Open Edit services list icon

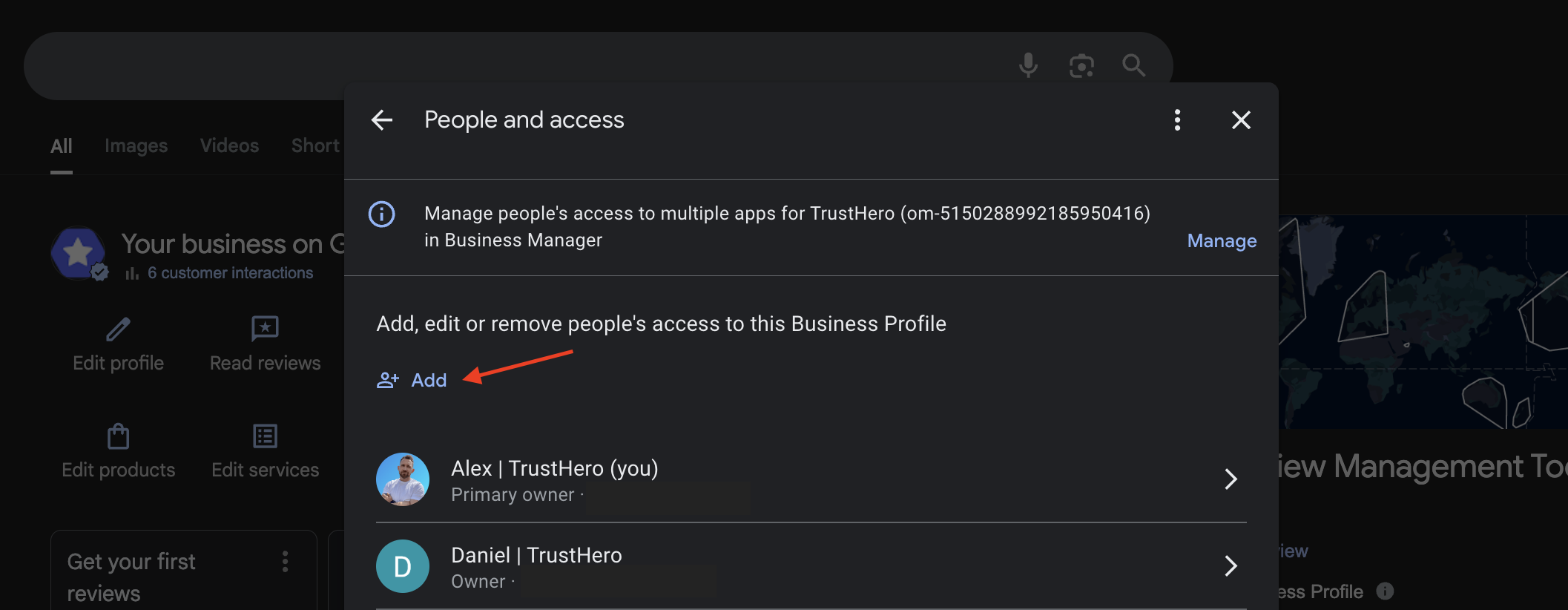pos(265,436)
